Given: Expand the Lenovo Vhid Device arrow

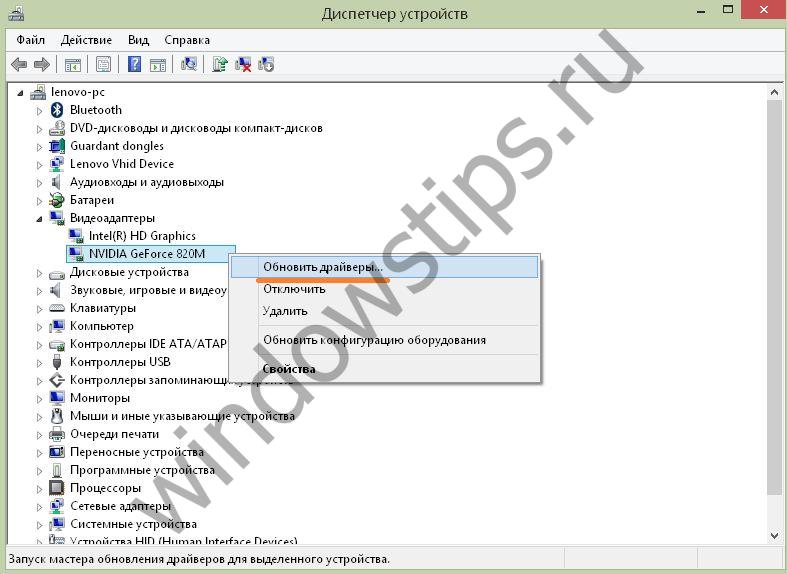Looking at the screenshot, I should pyautogui.click(x=39, y=165).
